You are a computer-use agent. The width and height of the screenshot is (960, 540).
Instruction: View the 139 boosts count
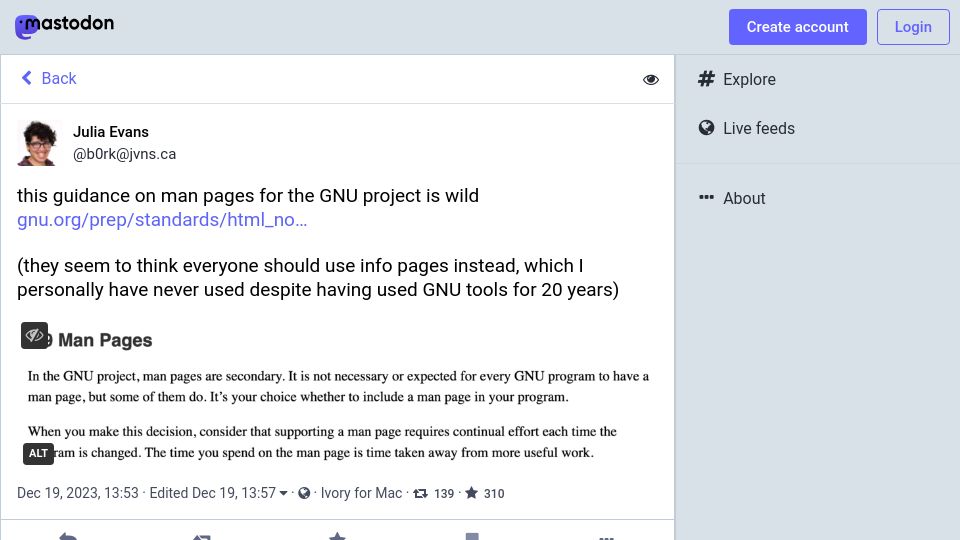[433, 493]
